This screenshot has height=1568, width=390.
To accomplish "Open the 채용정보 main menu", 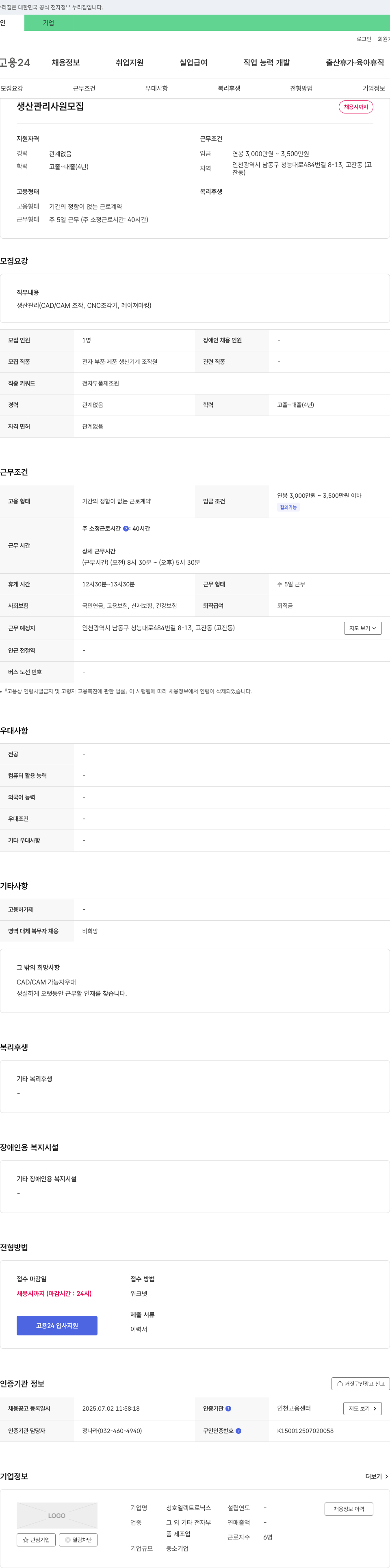I will click(x=66, y=63).
